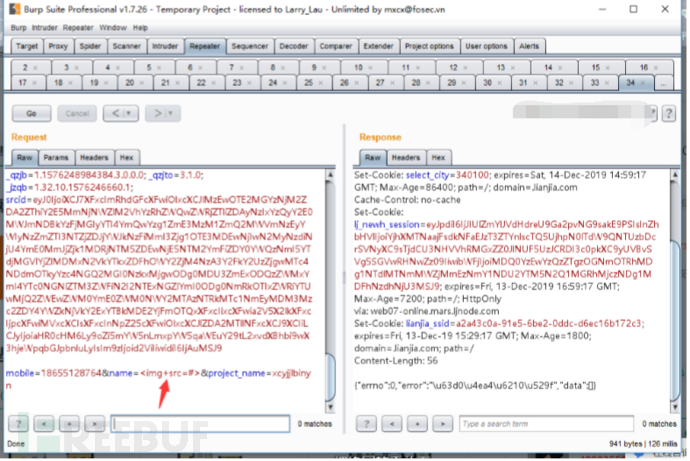Switch Request view to Params tab

56,157
